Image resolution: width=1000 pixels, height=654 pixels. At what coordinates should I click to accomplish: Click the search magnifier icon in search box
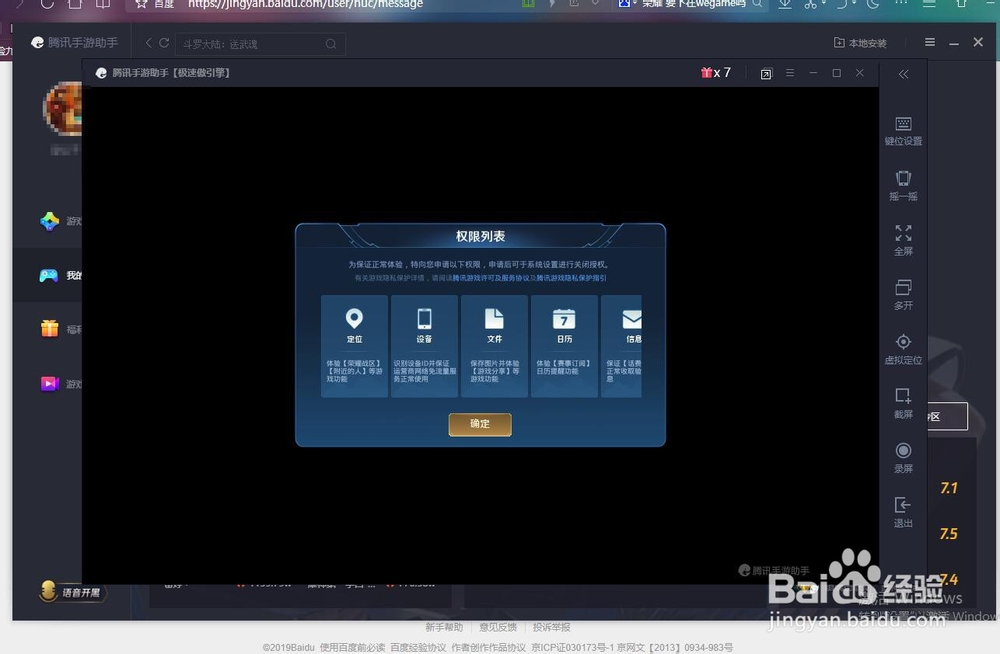coord(331,44)
